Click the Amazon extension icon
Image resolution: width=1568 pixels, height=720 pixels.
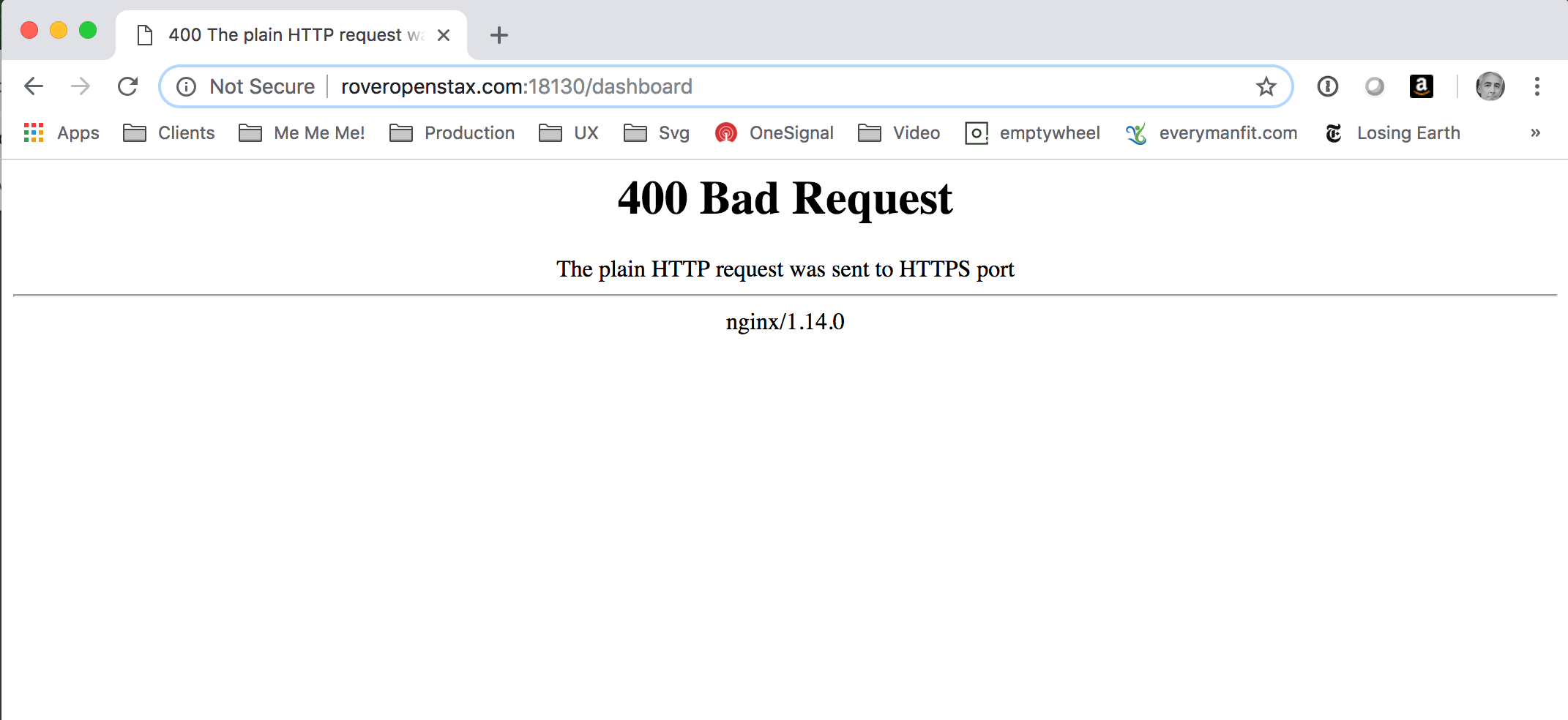pyautogui.click(x=1421, y=86)
